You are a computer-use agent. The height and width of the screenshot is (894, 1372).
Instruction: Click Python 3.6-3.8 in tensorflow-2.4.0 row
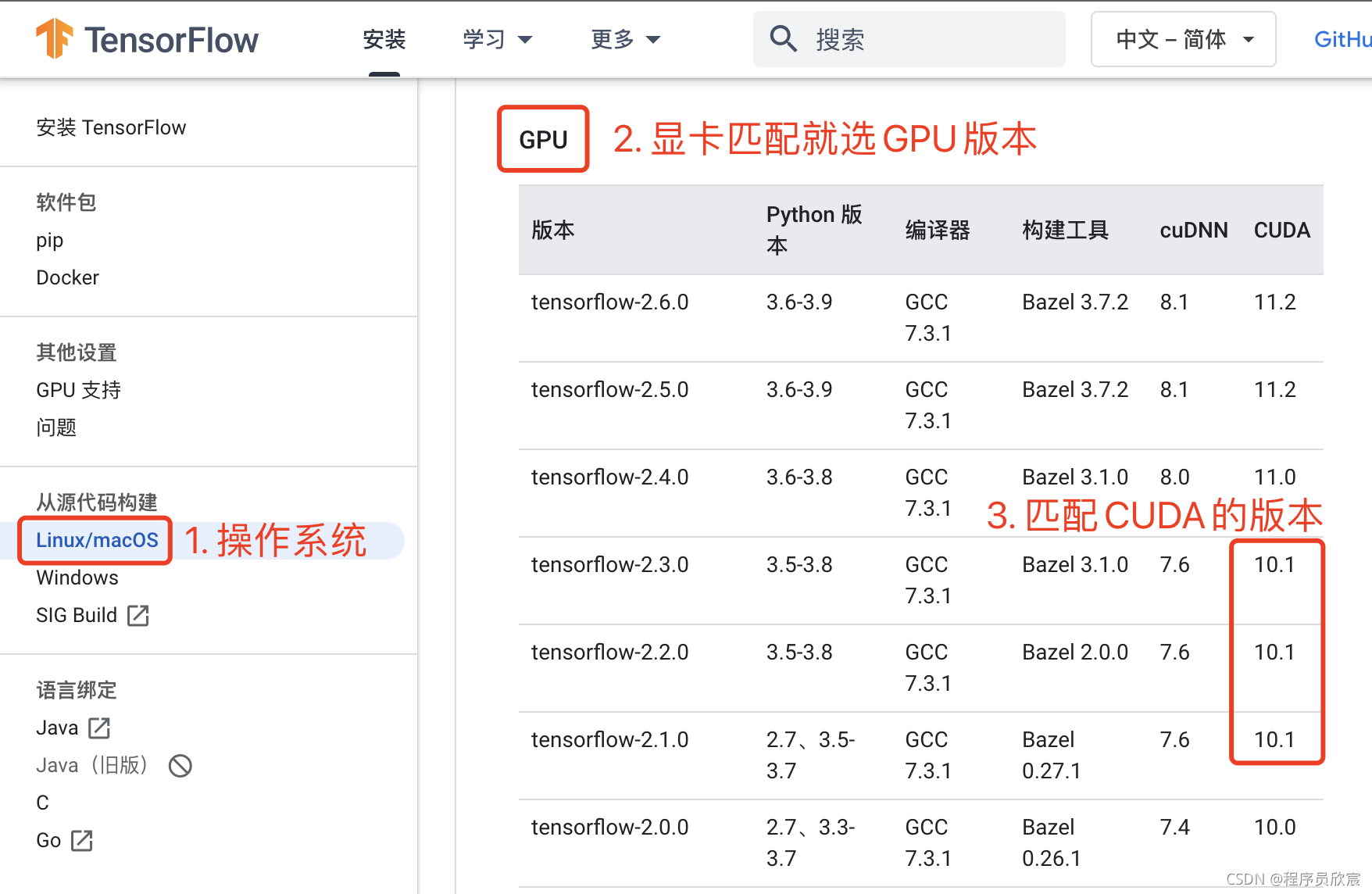click(799, 477)
